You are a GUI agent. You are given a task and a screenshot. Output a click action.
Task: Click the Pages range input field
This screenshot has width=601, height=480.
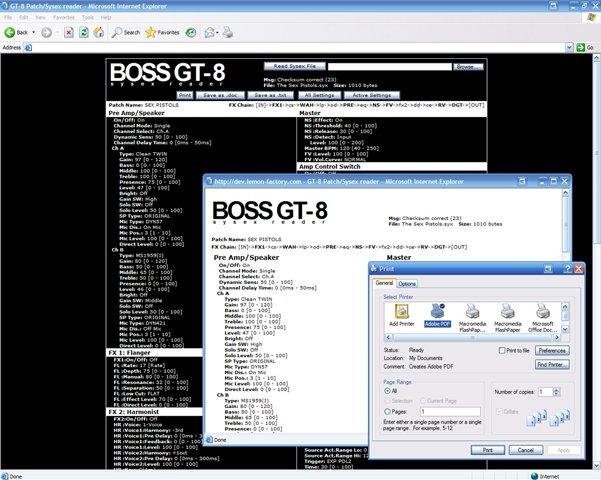450,411
